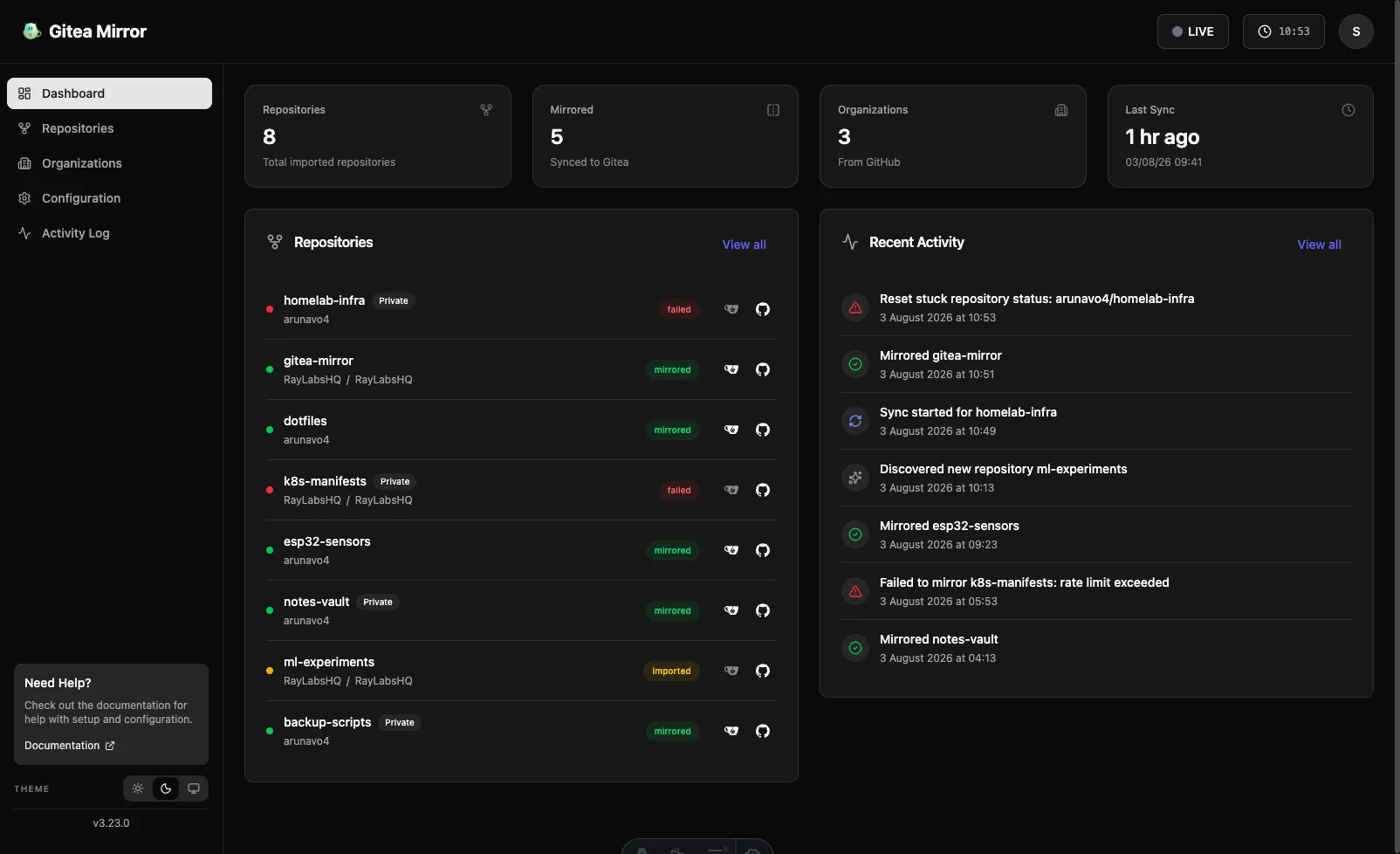The height and width of the screenshot is (854, 1400).
Task: Open GitHub link for homelab-infra
Action: click(763, 309)
